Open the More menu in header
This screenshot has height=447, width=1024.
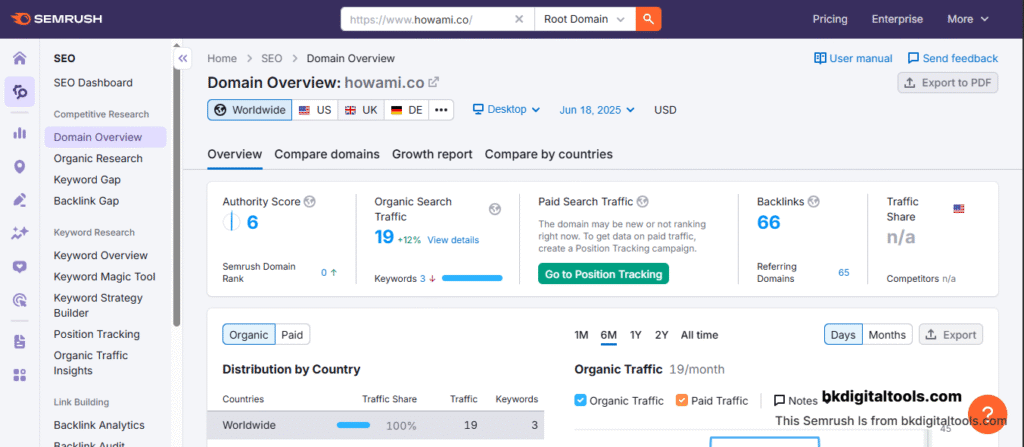968,19
